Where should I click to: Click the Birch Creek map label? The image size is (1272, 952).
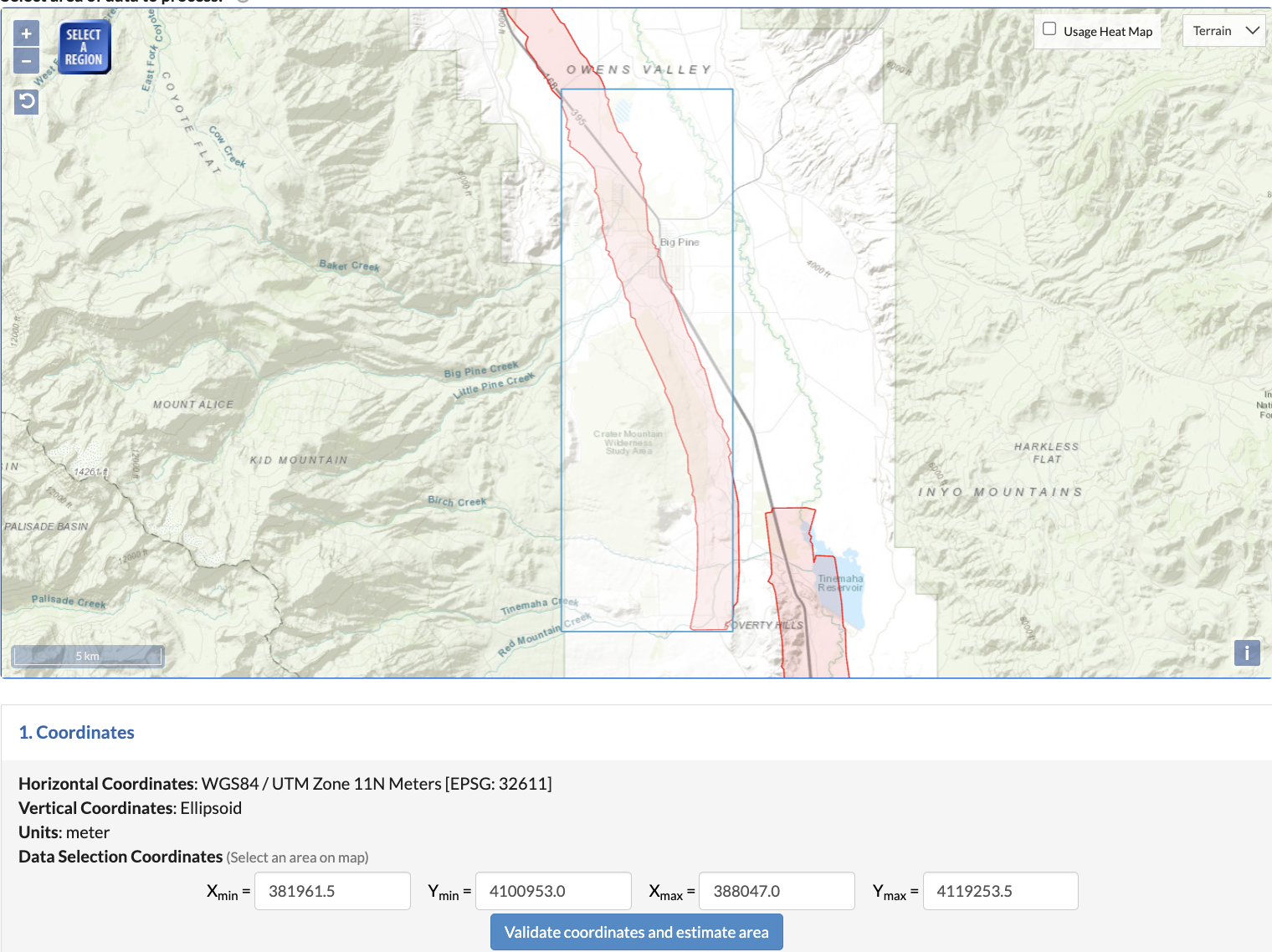pos(457,501)
